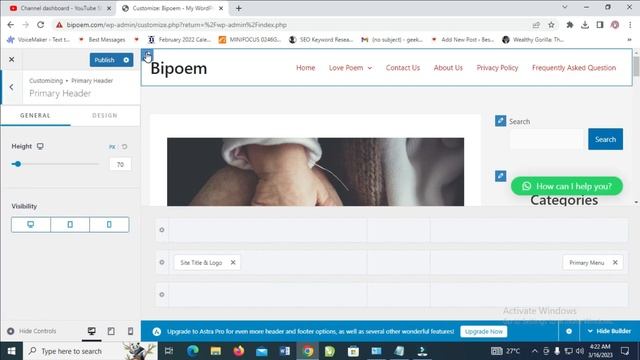The height and width of the screenshot is (360, 640).
Task: Open the Contact Us menu link
Action: 403,68
